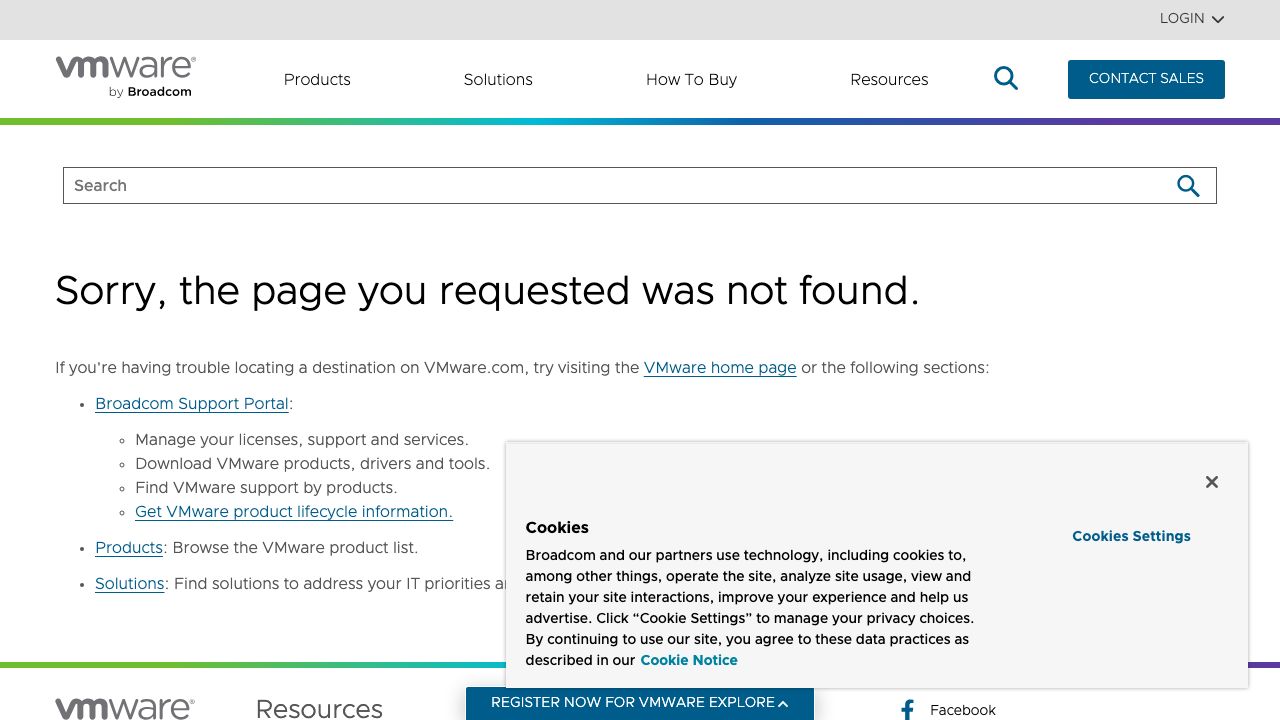The height and width of the screenshot is (720, 1280).
Task: Close the Cookies banner with X
Action: click(1212, 482)
